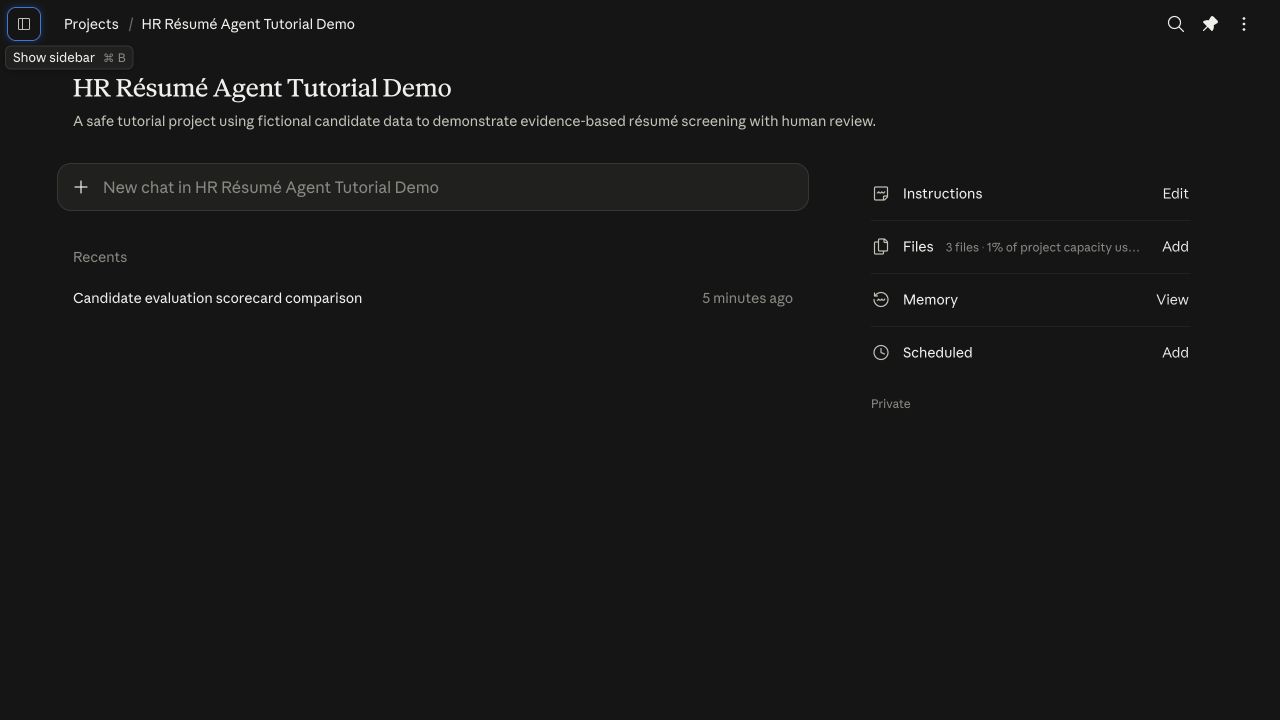Screen dimensions: 1280x720
Task: Click the Private visibility label
Action: 891,404
